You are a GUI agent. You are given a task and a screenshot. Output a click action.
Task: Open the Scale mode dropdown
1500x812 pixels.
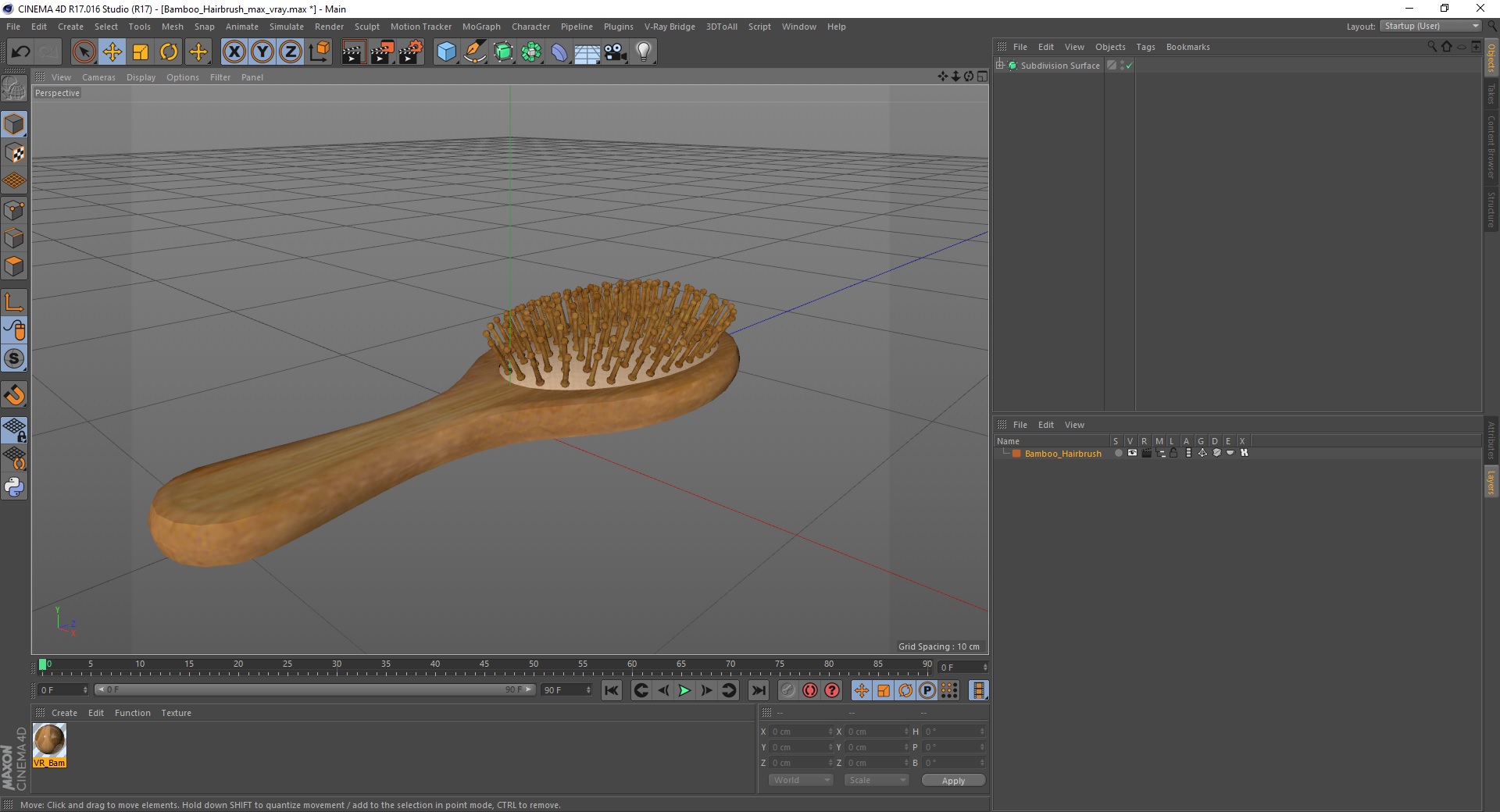[877, 780]
